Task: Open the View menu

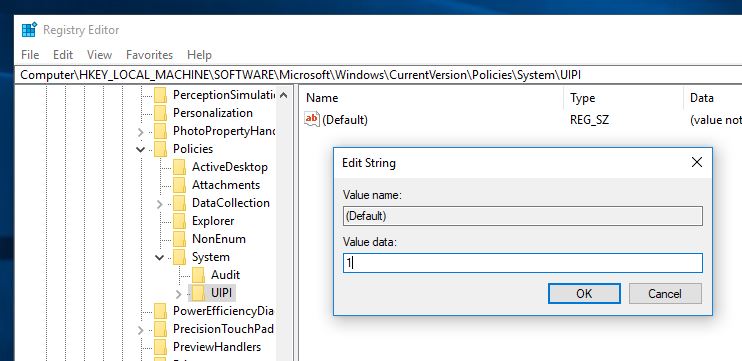Action: click(99, 55)
